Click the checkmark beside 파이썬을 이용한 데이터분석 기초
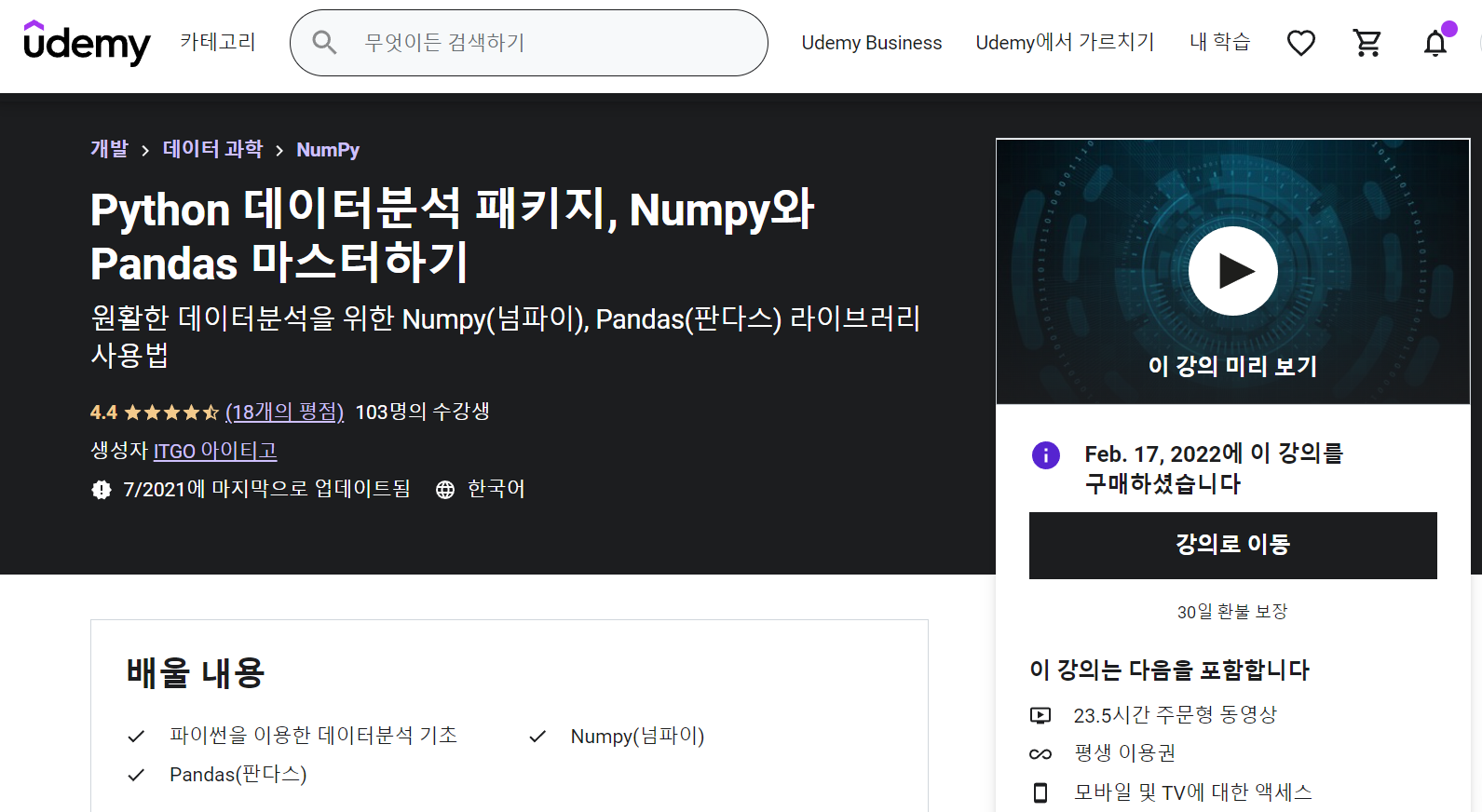The image size is (1482, 812). point(136,737)
